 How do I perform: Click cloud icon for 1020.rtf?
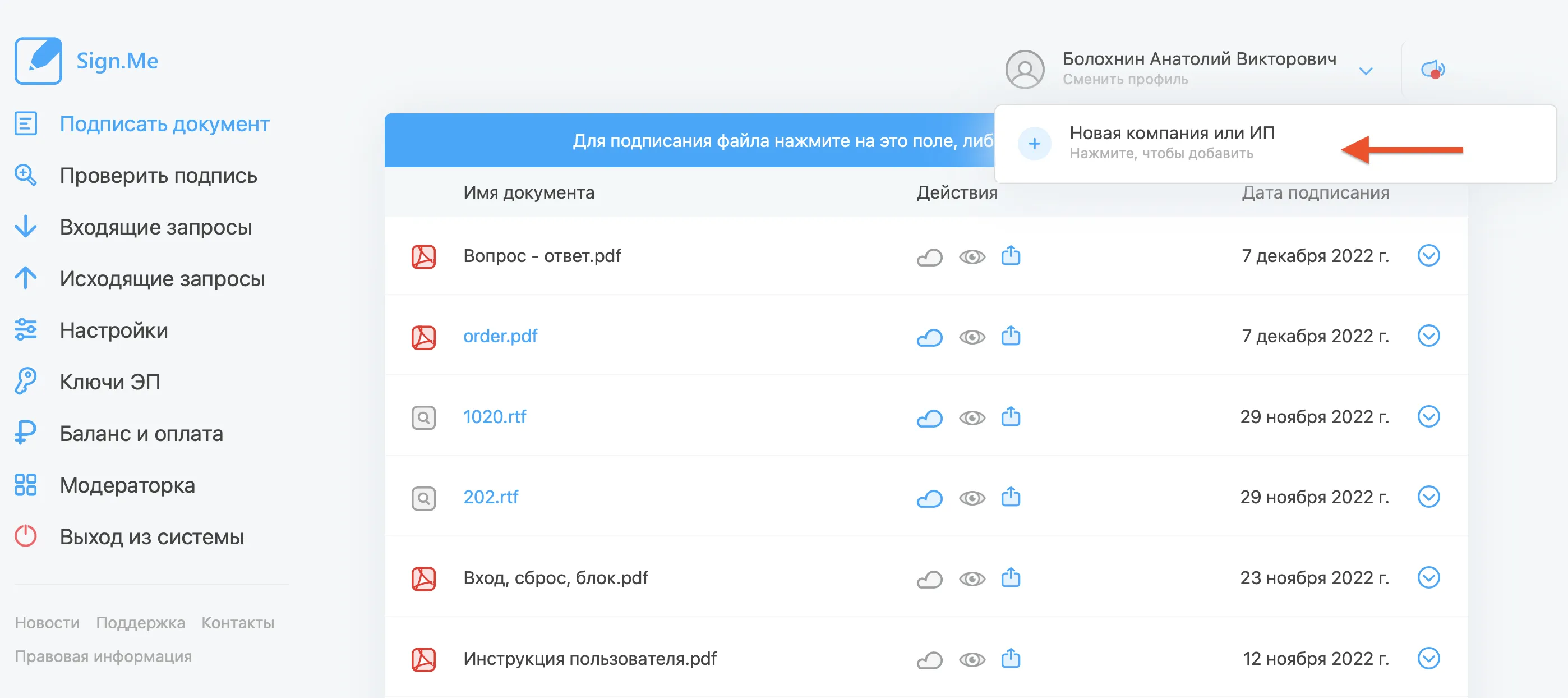(x=929, y=418)
